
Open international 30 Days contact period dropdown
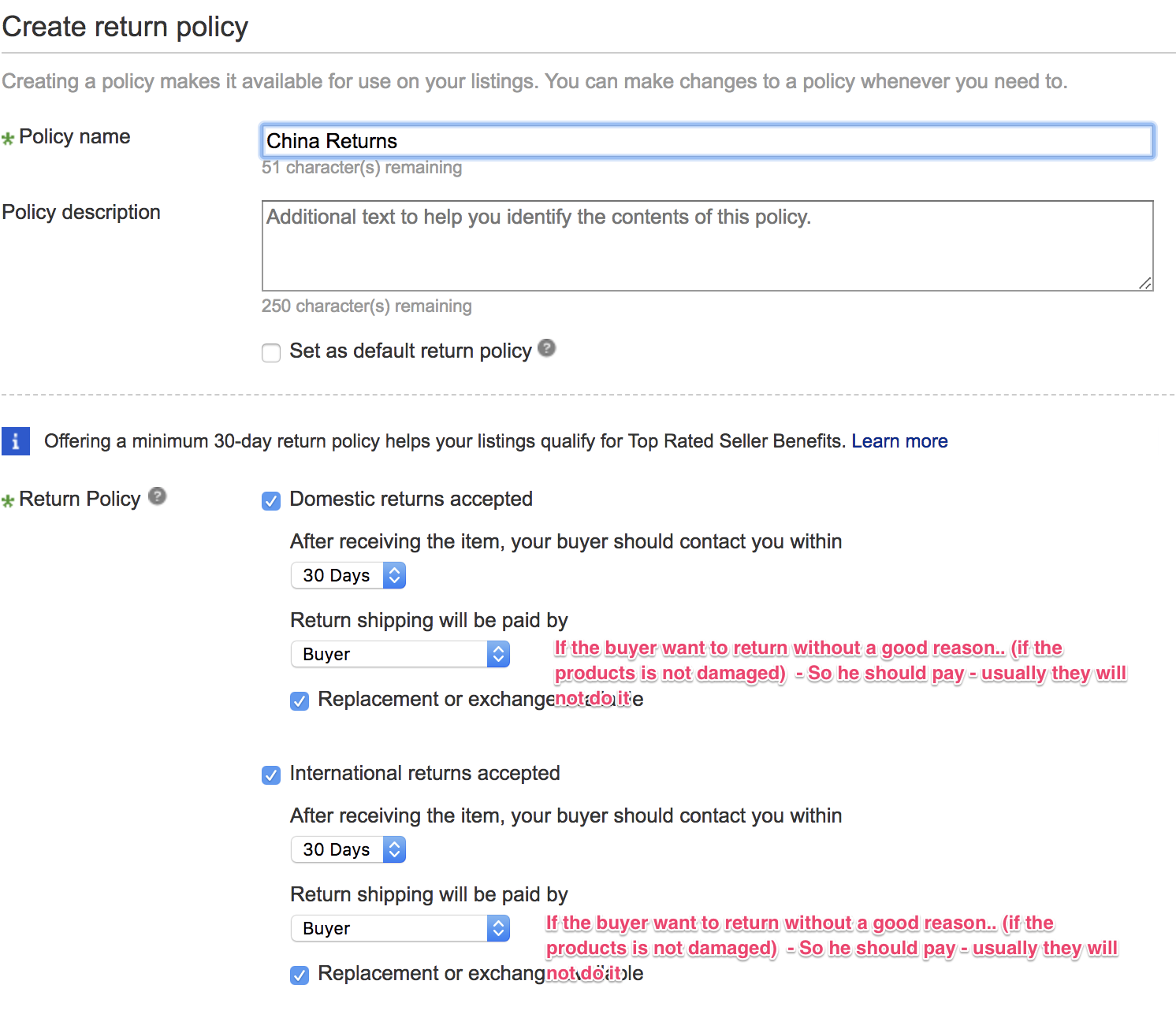[x=348, y=849]
